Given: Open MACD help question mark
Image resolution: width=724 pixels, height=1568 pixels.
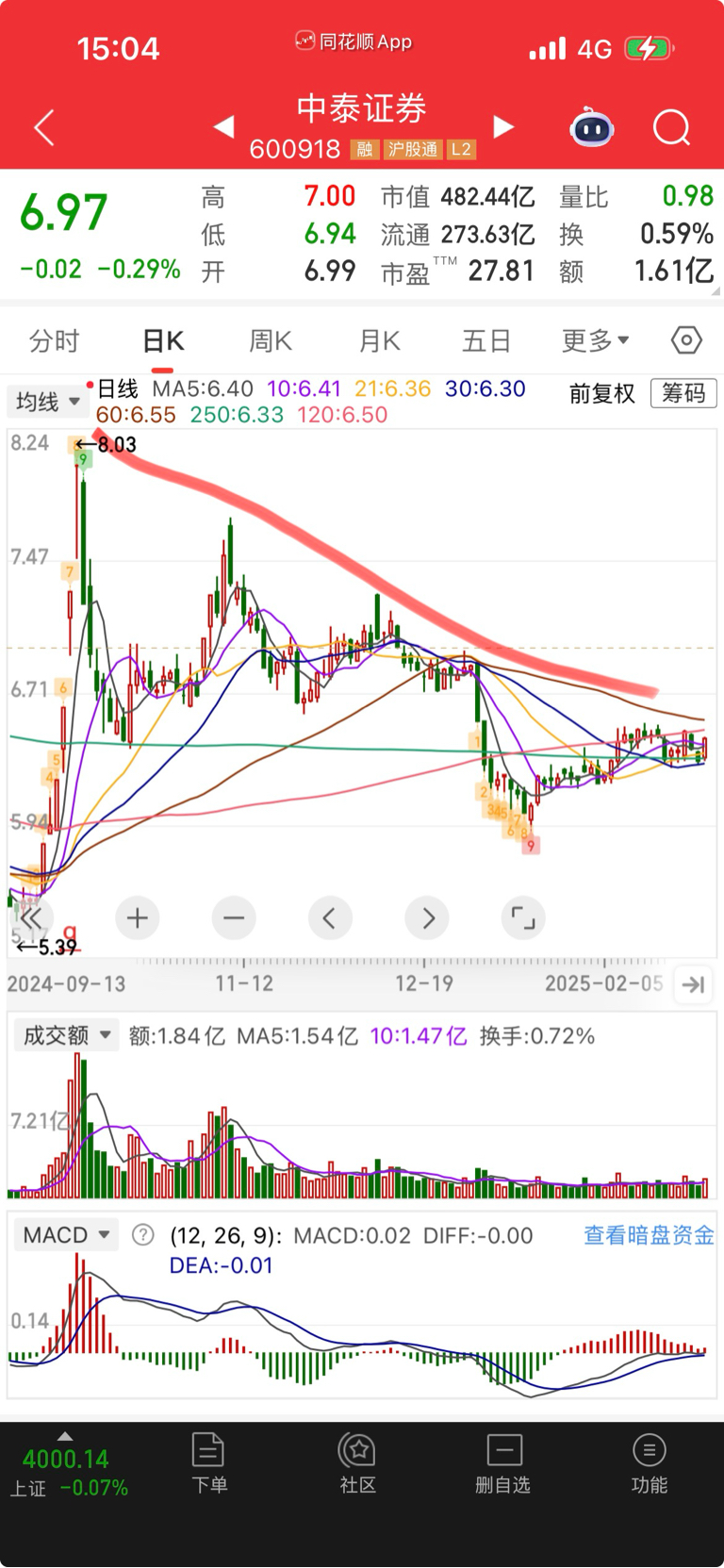Looking at the screenshot, I should (x=142, y=1235).
